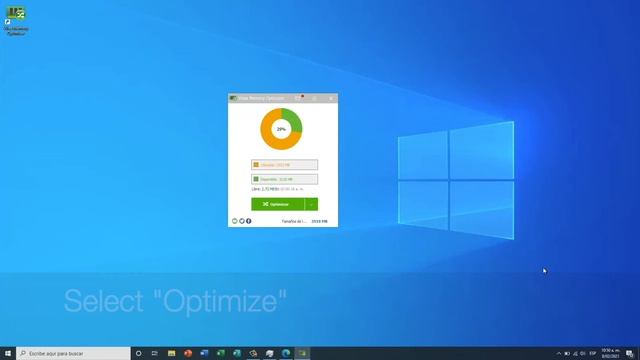
Task: Click the orange swatch in the used memory row
Action: [256, 164]
